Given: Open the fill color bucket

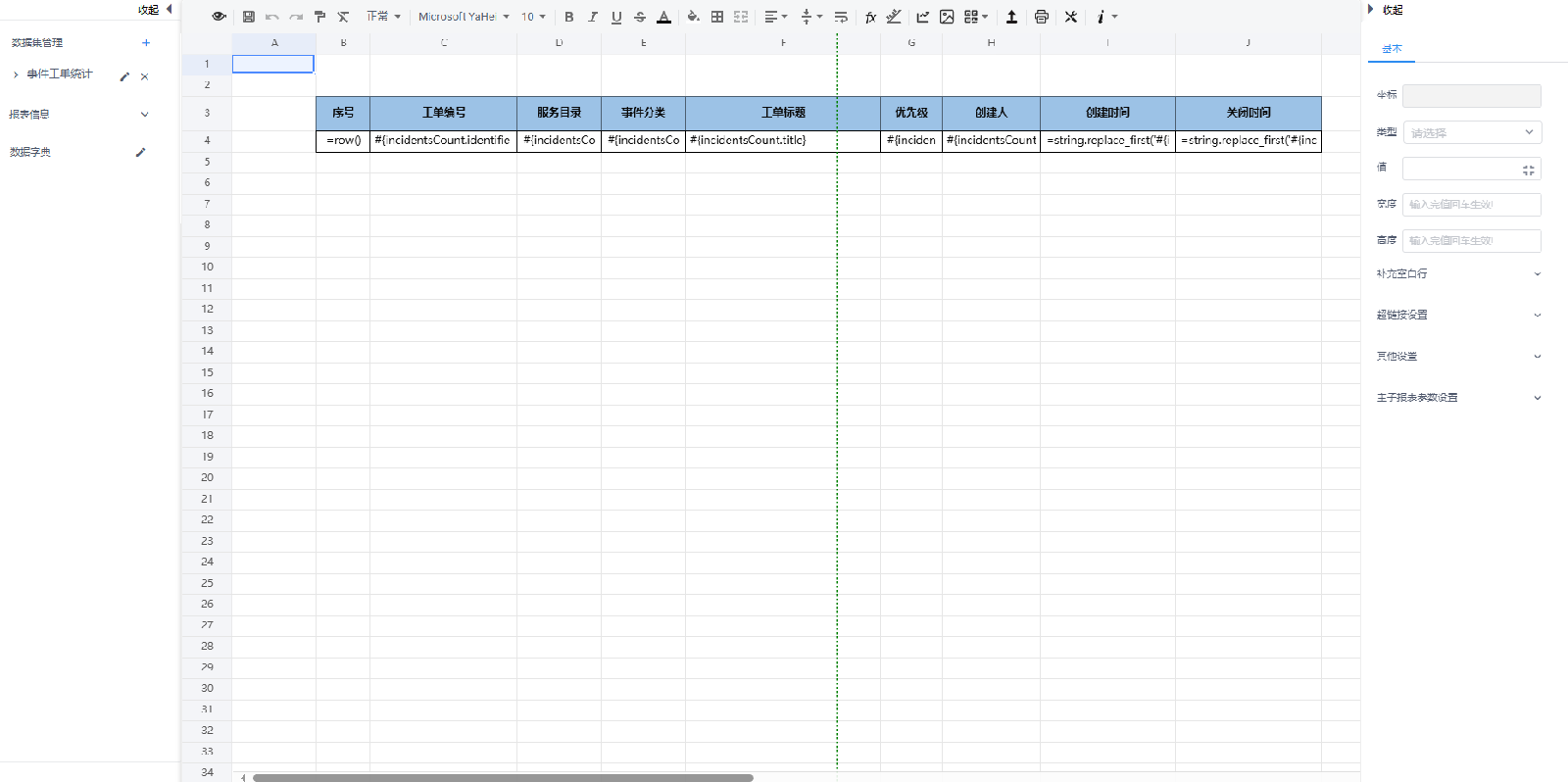Looking at the screenshot, I should click(x=693, y=17).
